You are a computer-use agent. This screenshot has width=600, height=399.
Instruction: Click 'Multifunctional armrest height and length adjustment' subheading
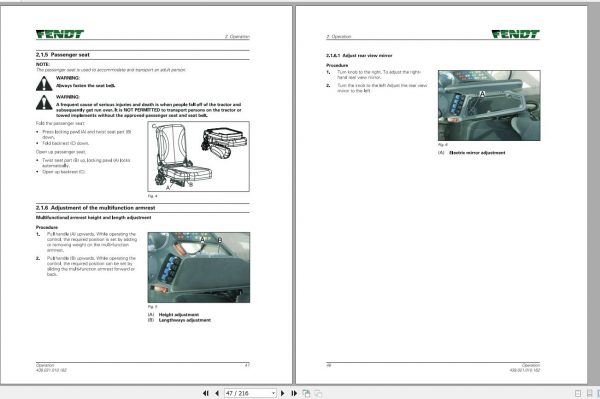point(94,218)
